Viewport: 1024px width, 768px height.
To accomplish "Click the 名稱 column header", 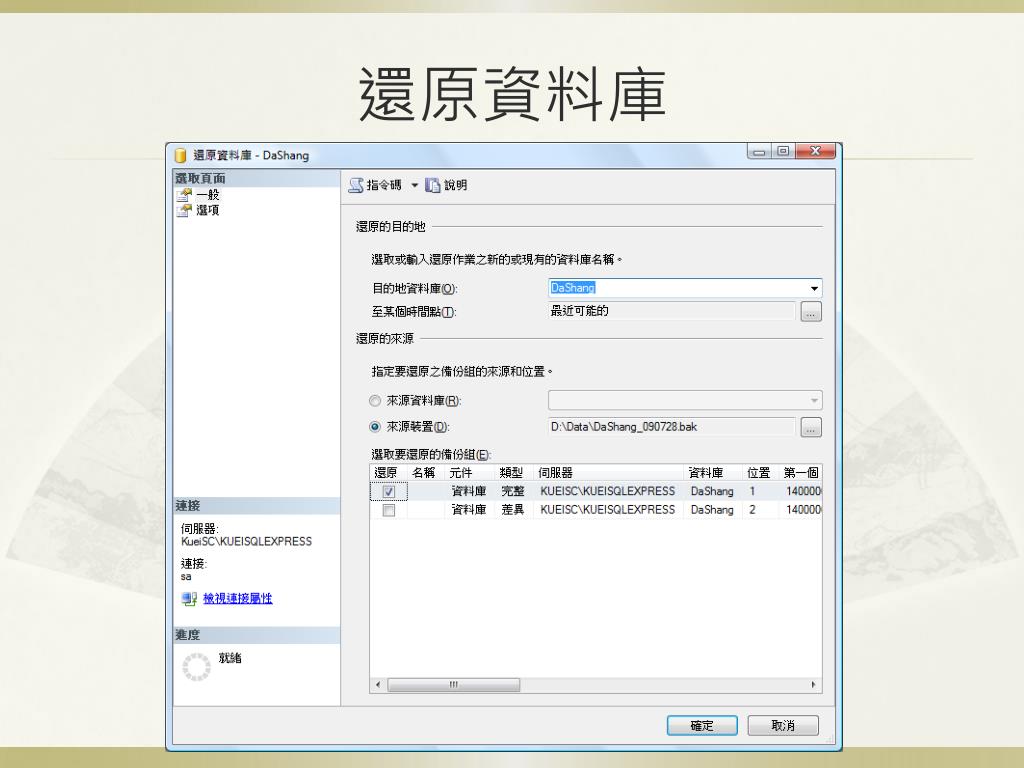I will [x=425, y=473].
